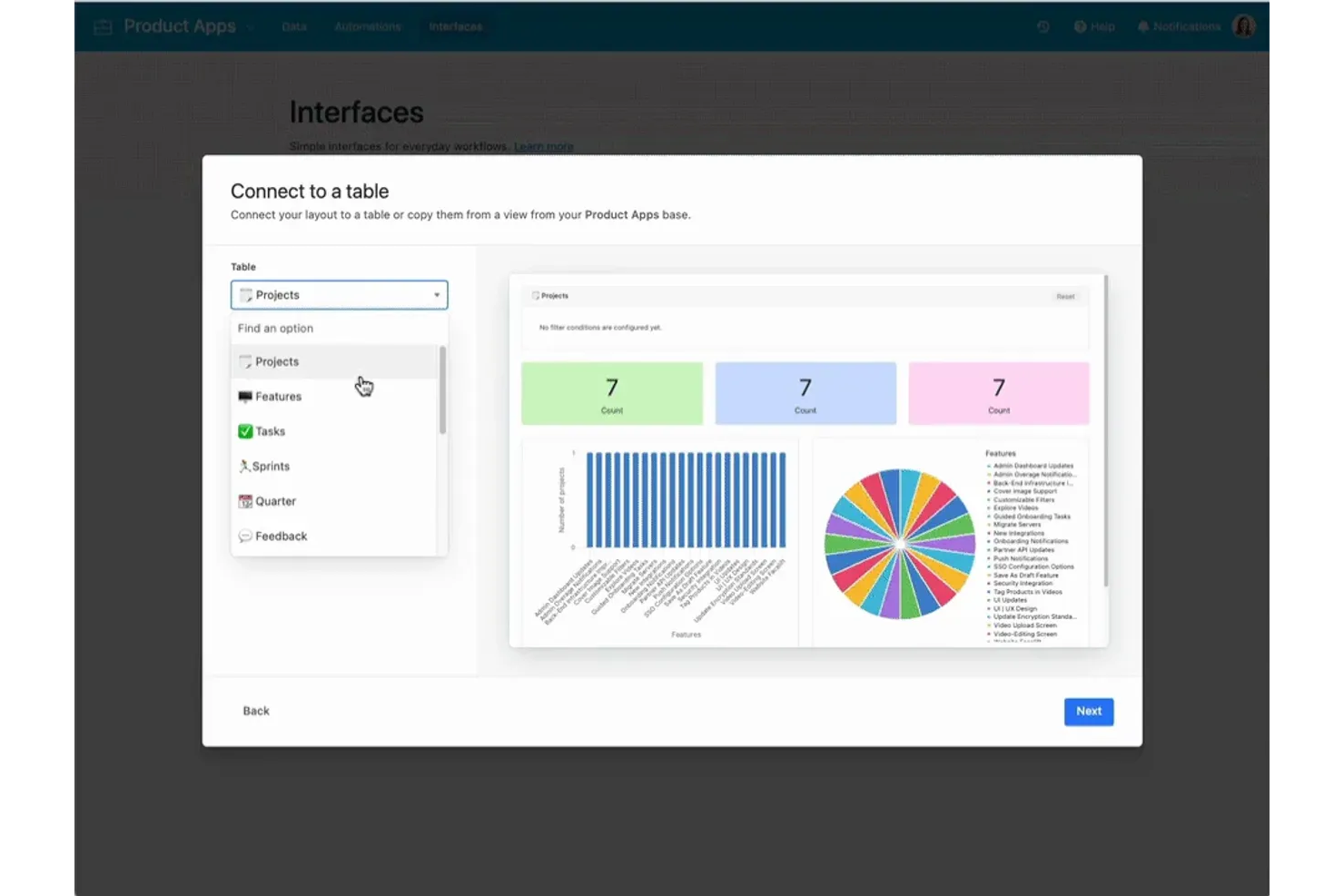Select the Feedback speech bubble icon

tap(245, 536)
